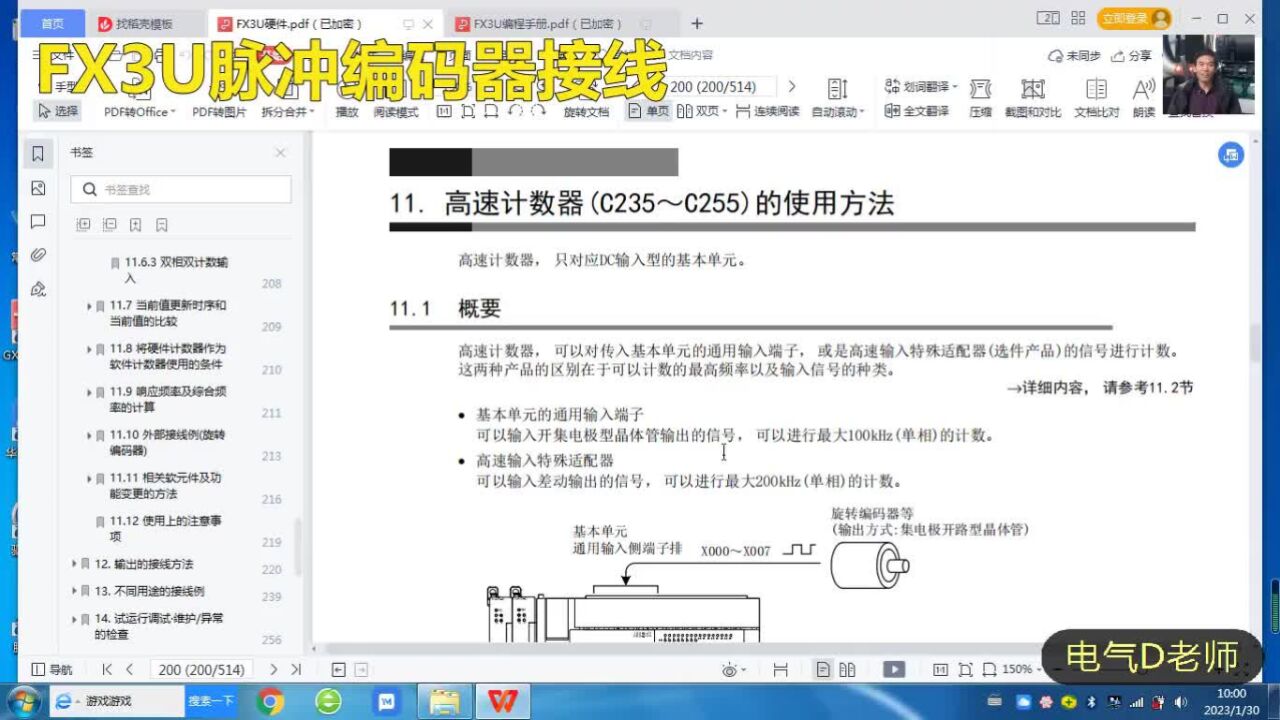Click expand-all bookmarks icon
This screenshot has width=1280, height=720.
coord(84,225)
